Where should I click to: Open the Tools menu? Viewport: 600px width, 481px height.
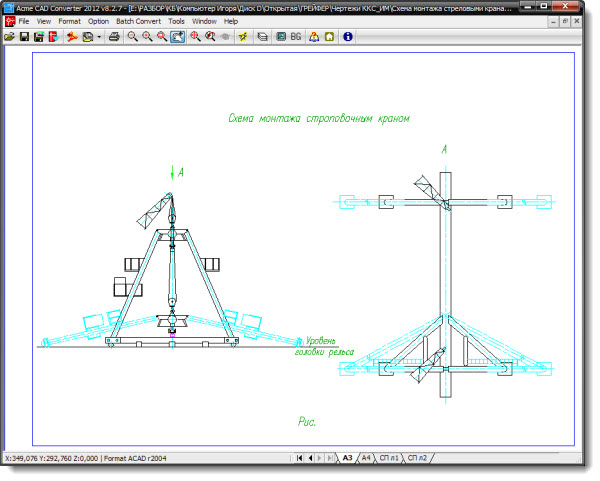(176, 21)
